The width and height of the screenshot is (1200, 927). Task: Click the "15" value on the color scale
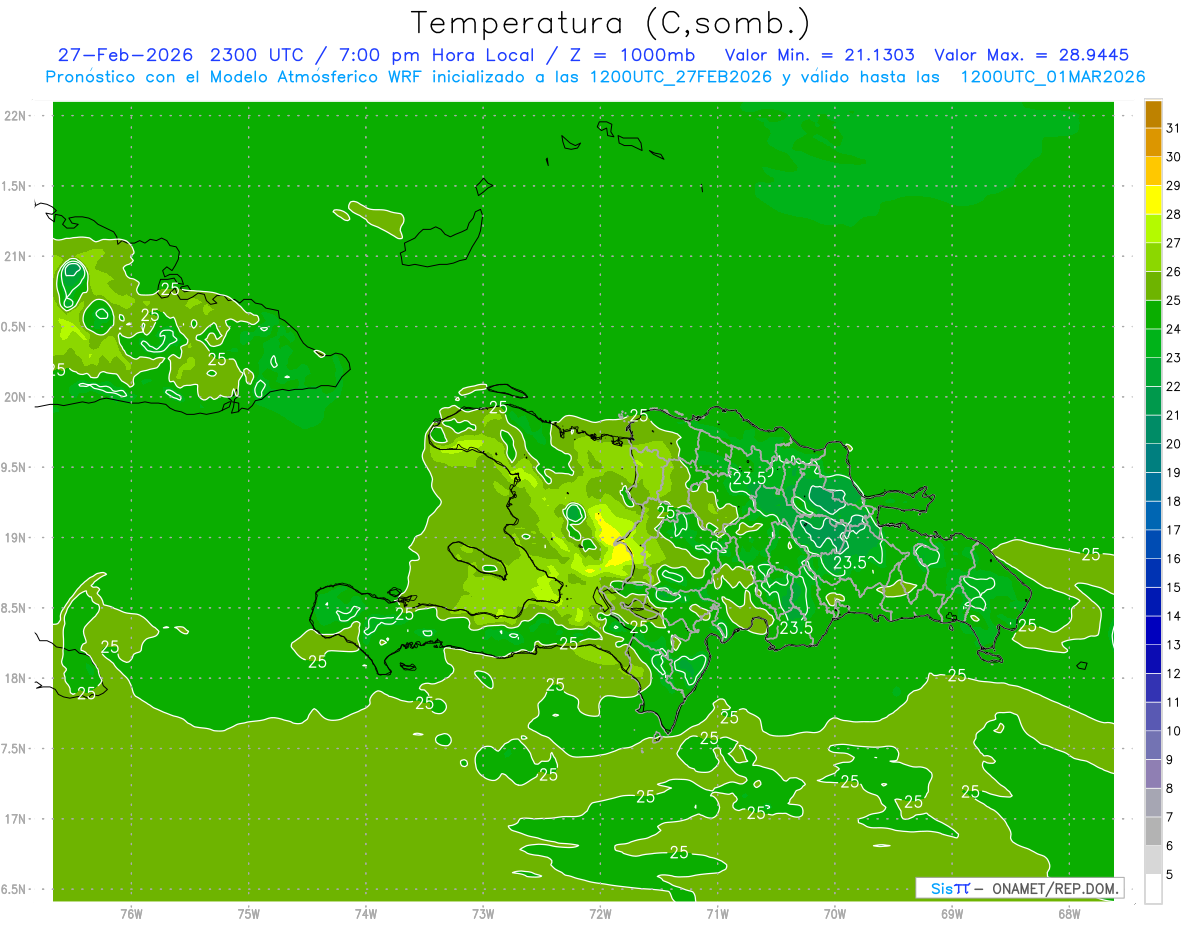tap(1174, 587)
